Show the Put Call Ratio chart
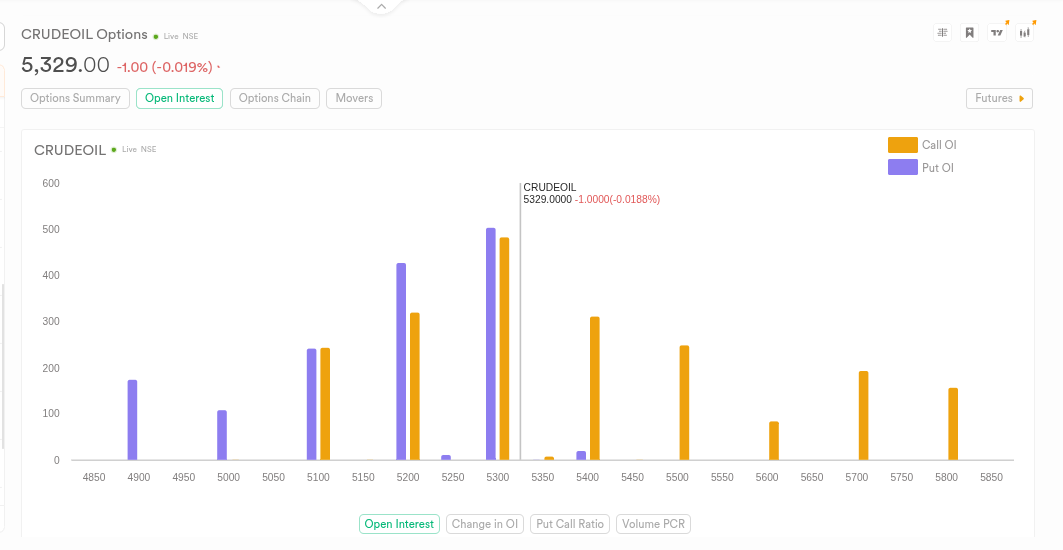Viewport: 1063px width, 550px height. tap(570, 524)
